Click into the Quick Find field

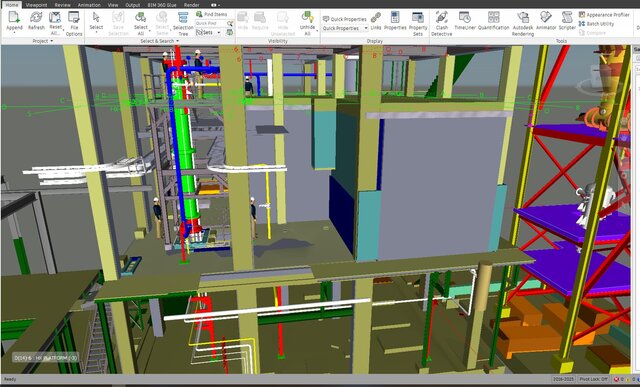(x=211, y=24)
